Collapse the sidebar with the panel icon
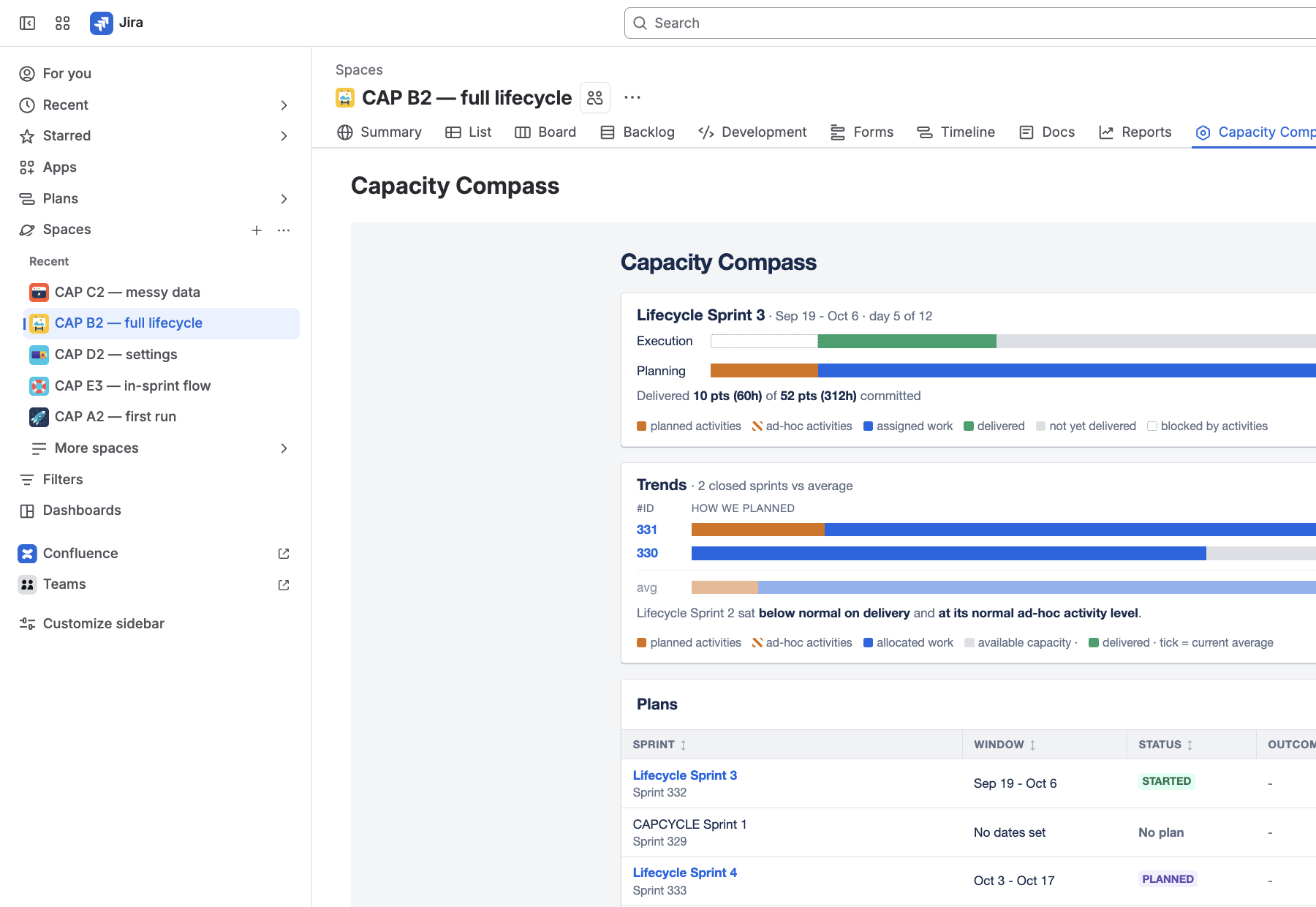 pyautogui.click(x=27, y=23)
